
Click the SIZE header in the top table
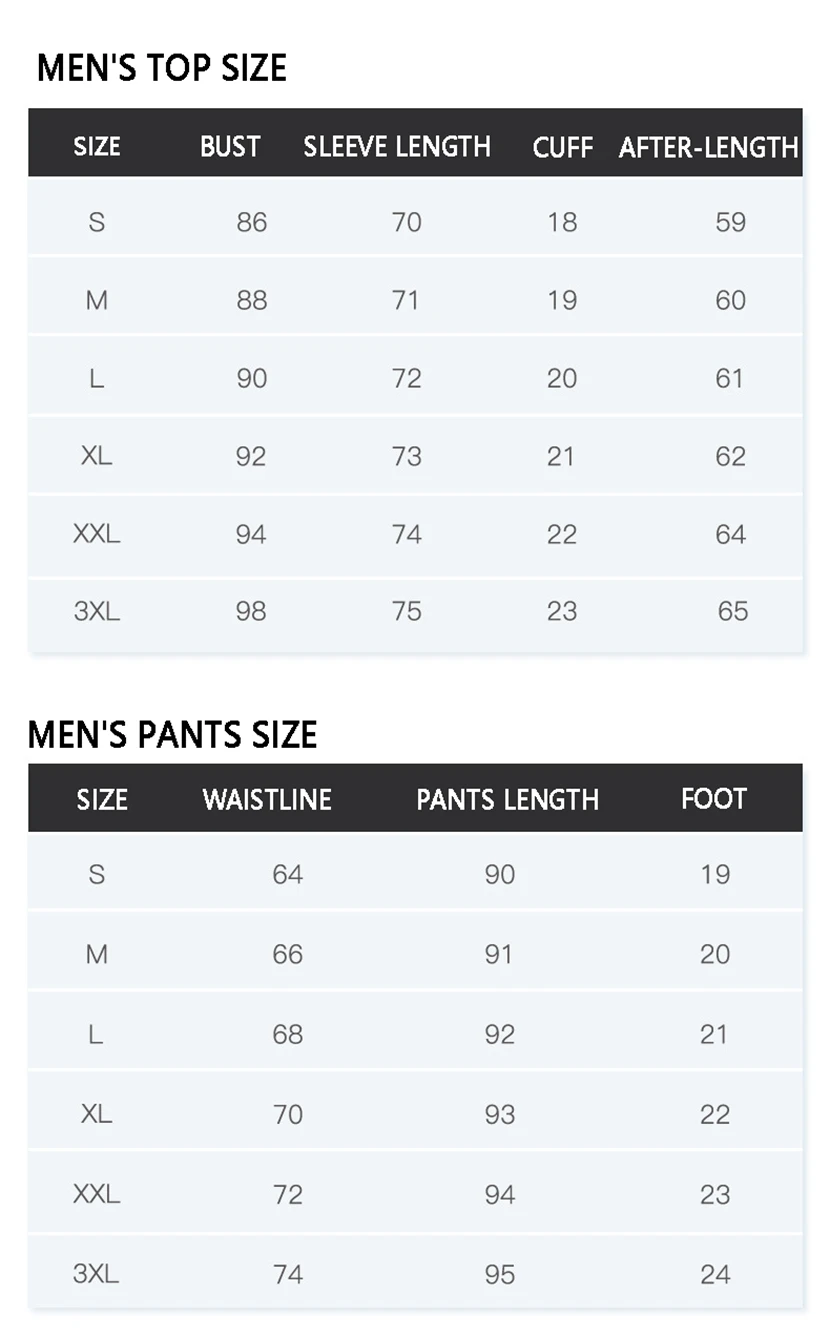[x=97, y=147]
